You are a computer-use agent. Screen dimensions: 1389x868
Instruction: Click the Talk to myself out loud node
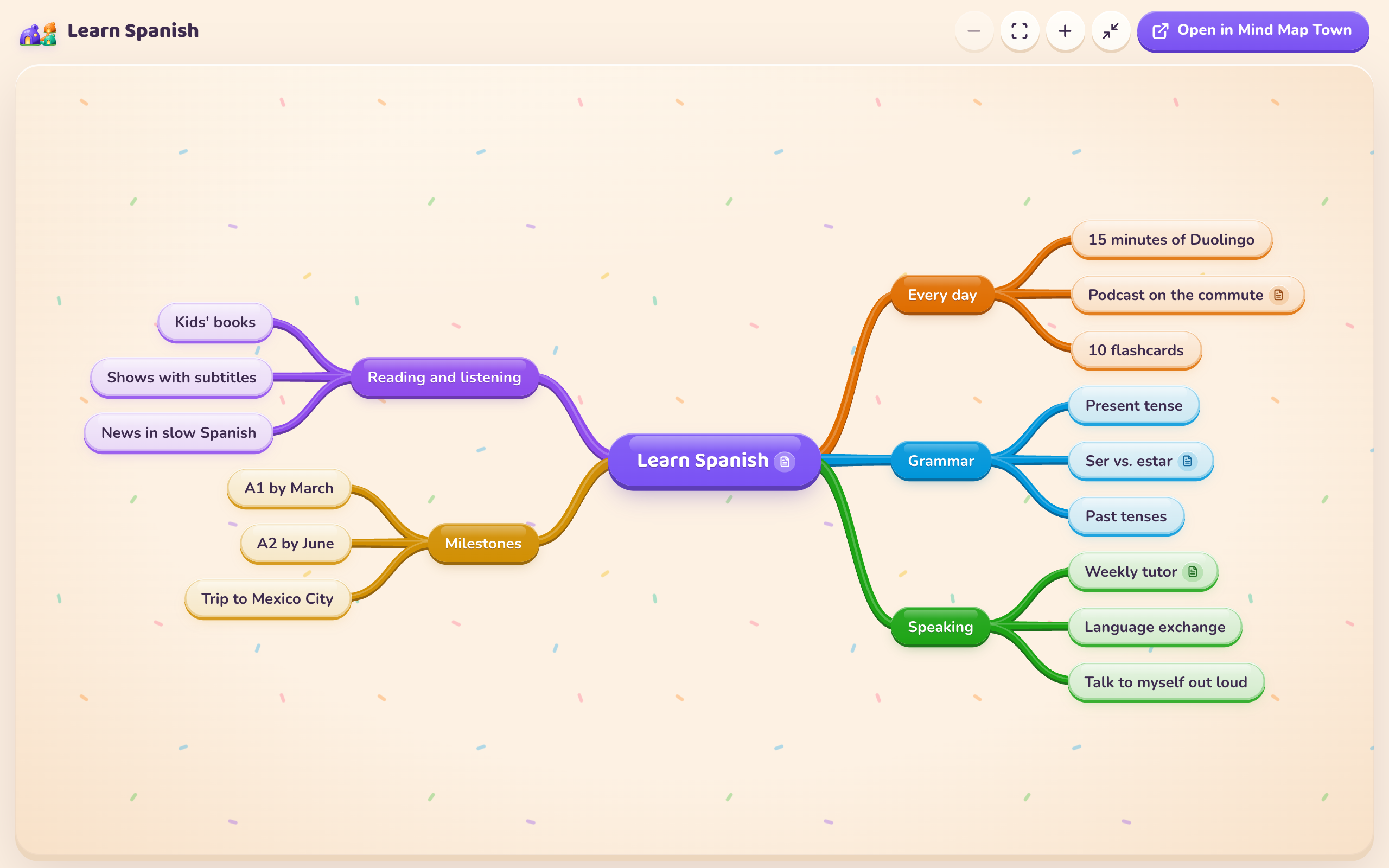(x=1165, y=682)
